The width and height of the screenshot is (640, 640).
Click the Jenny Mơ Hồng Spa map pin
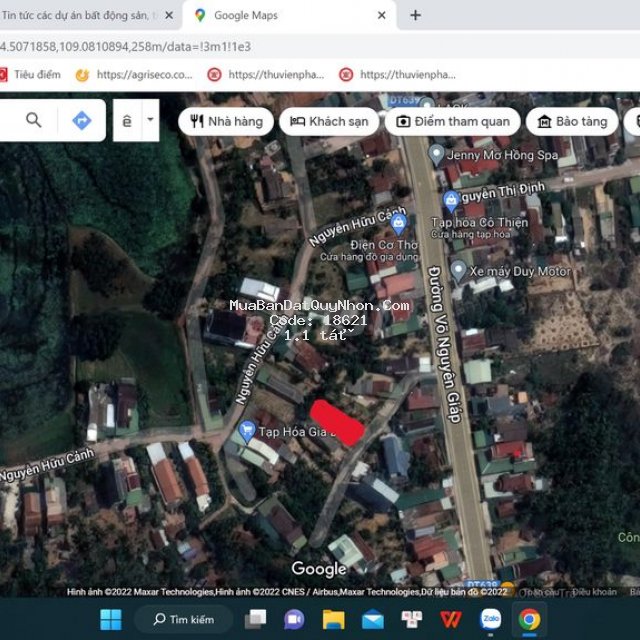436,154
